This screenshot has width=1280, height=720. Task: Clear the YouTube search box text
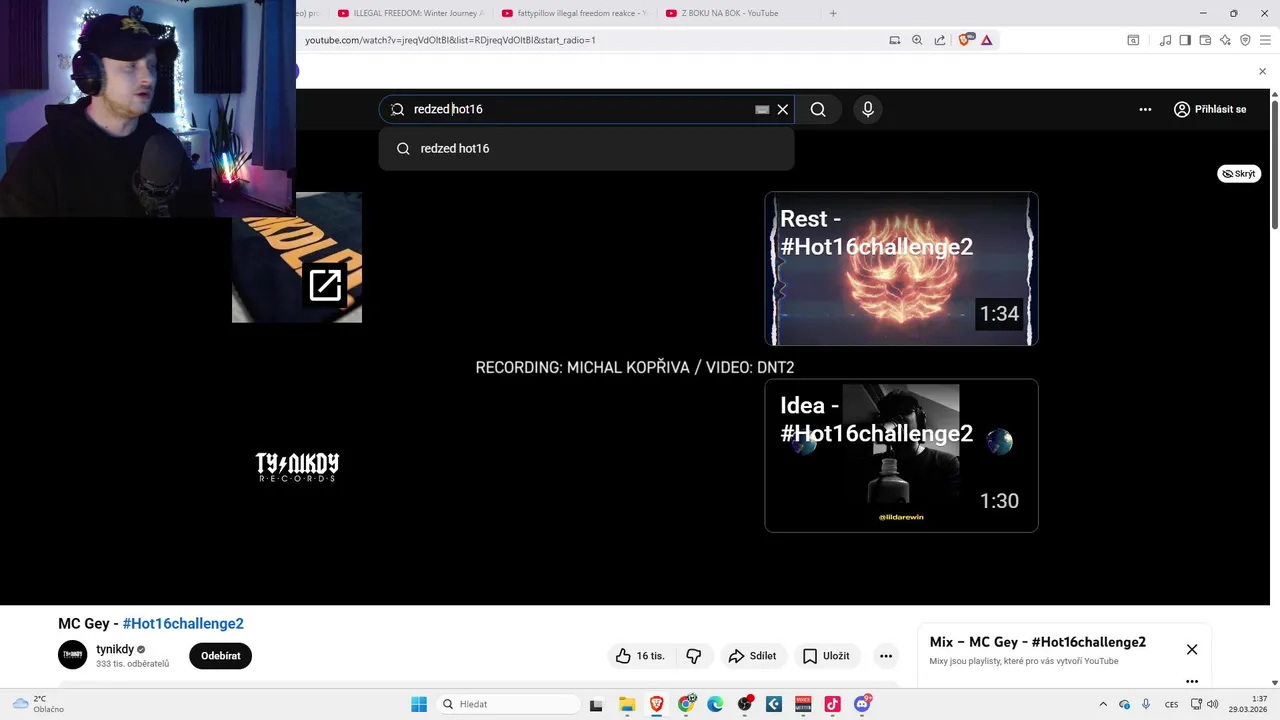pyautogui.click(x=783, y=109)
